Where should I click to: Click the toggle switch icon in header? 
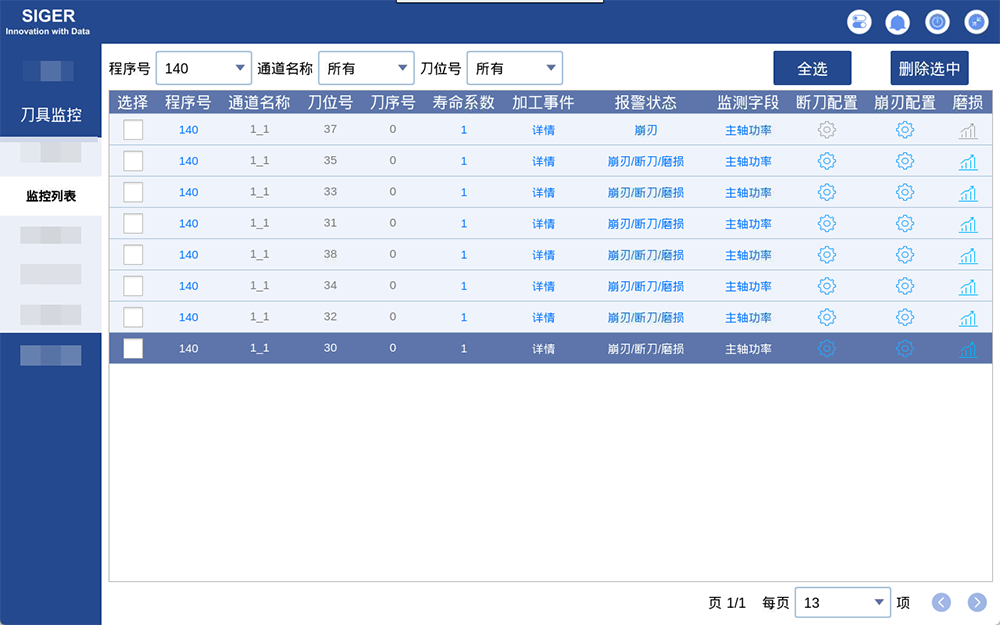point(859,22)
